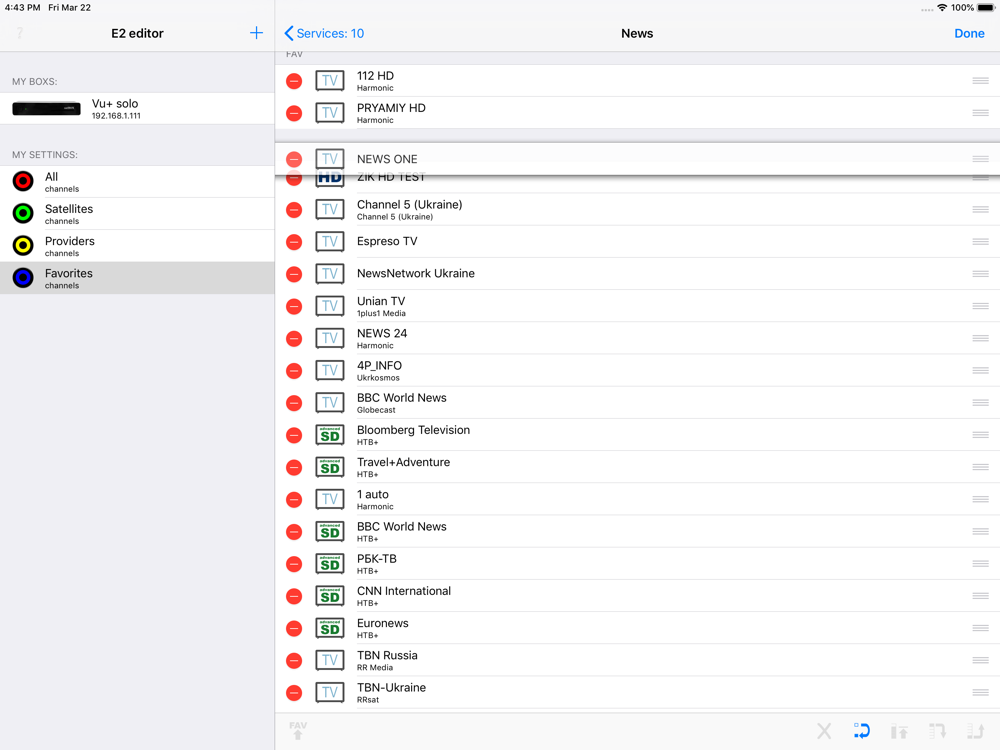
Task: Tap the FAV up-arrow toolbar icon
Action: 298,730
